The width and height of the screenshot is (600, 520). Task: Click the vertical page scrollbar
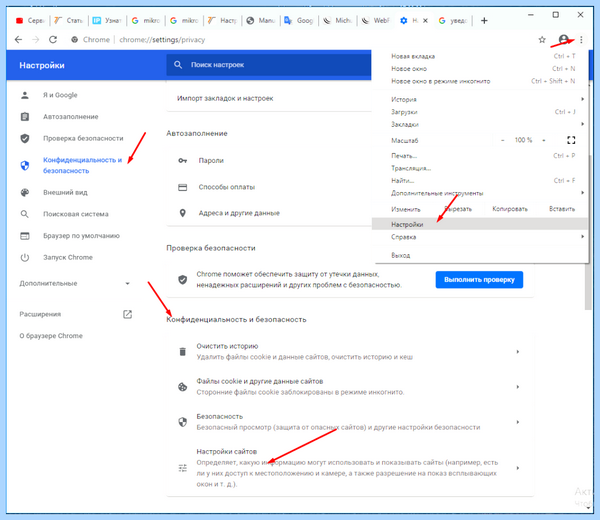(588, 230)
